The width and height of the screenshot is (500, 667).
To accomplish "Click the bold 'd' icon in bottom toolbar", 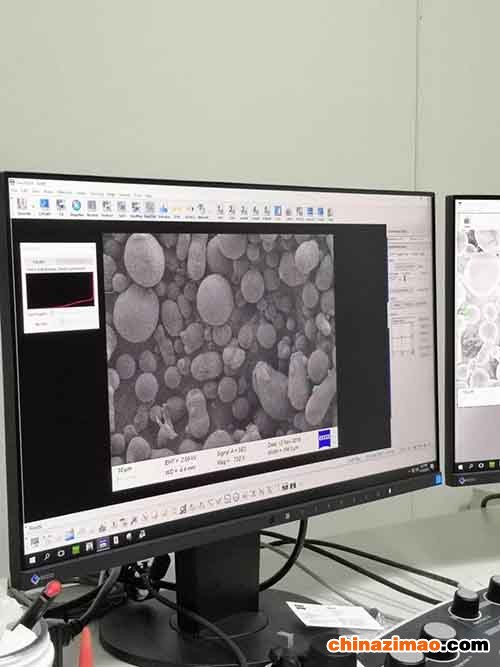I will tap(183, 509).
